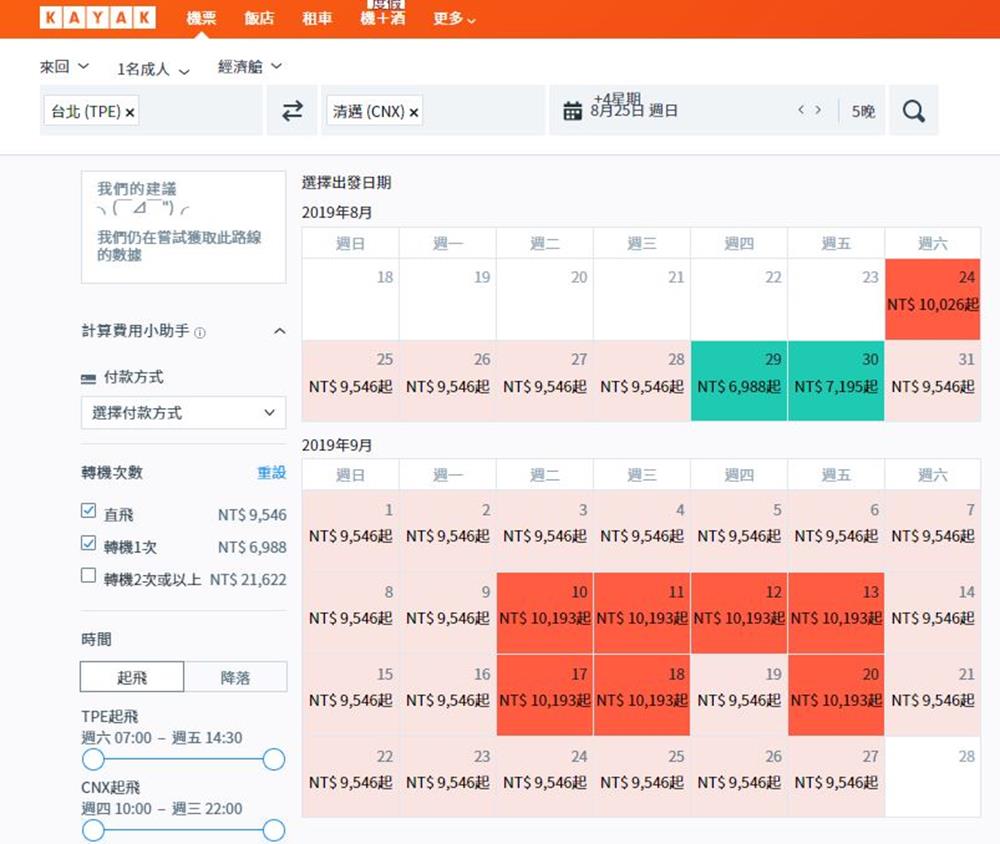Screen dimensions: 1000x844
Task: Select the 降落 time button
Action: [x=235, y=677]
